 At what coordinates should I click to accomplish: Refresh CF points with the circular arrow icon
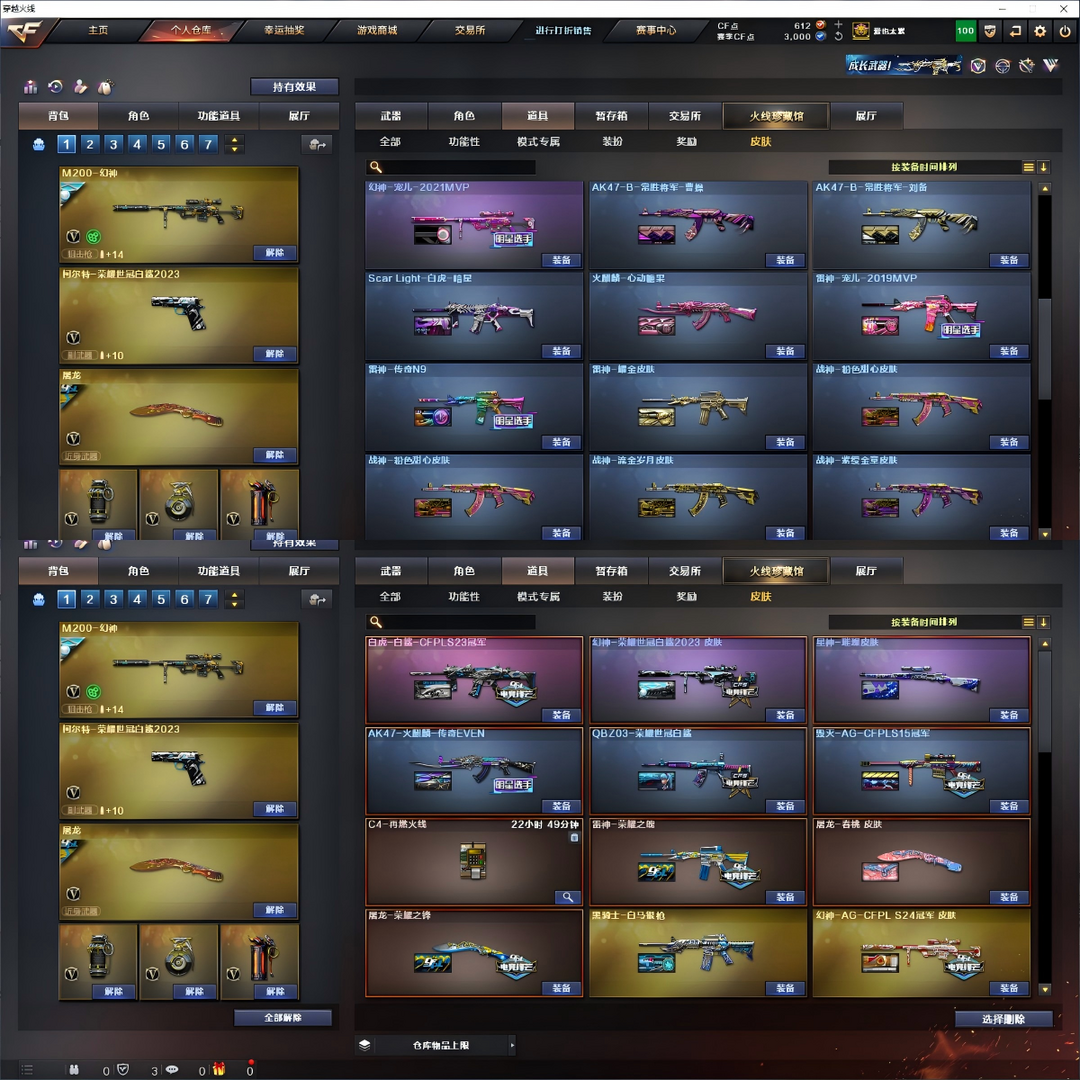click(x=838, y=37)
